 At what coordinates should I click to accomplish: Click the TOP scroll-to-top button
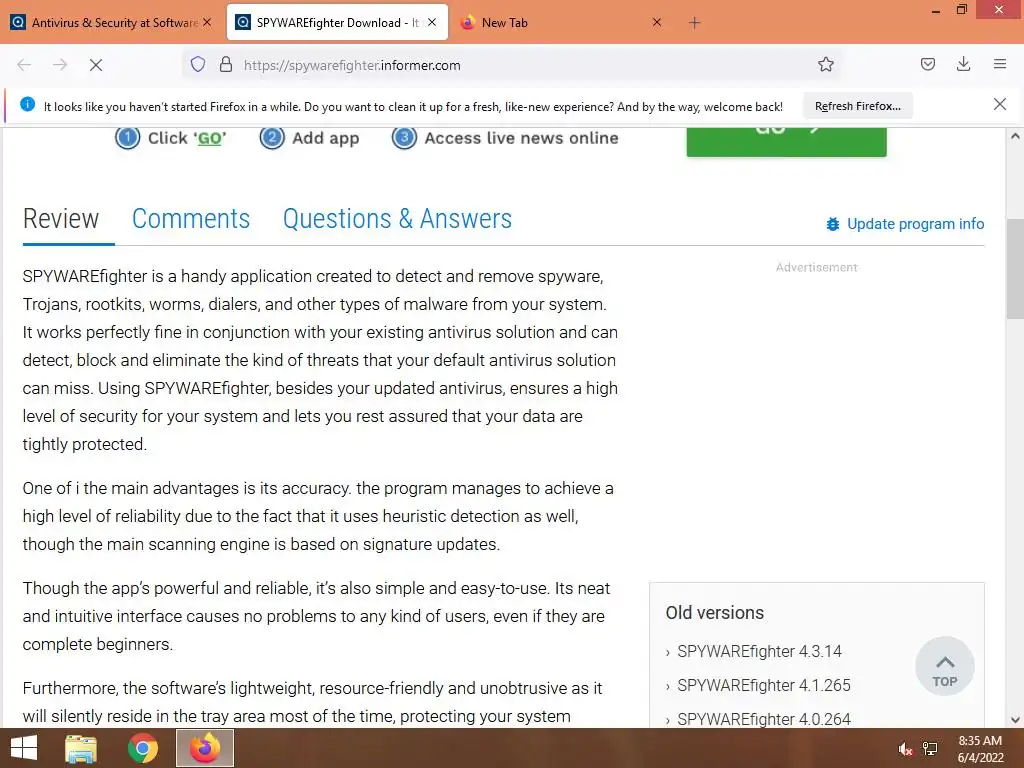coord(944,666)
